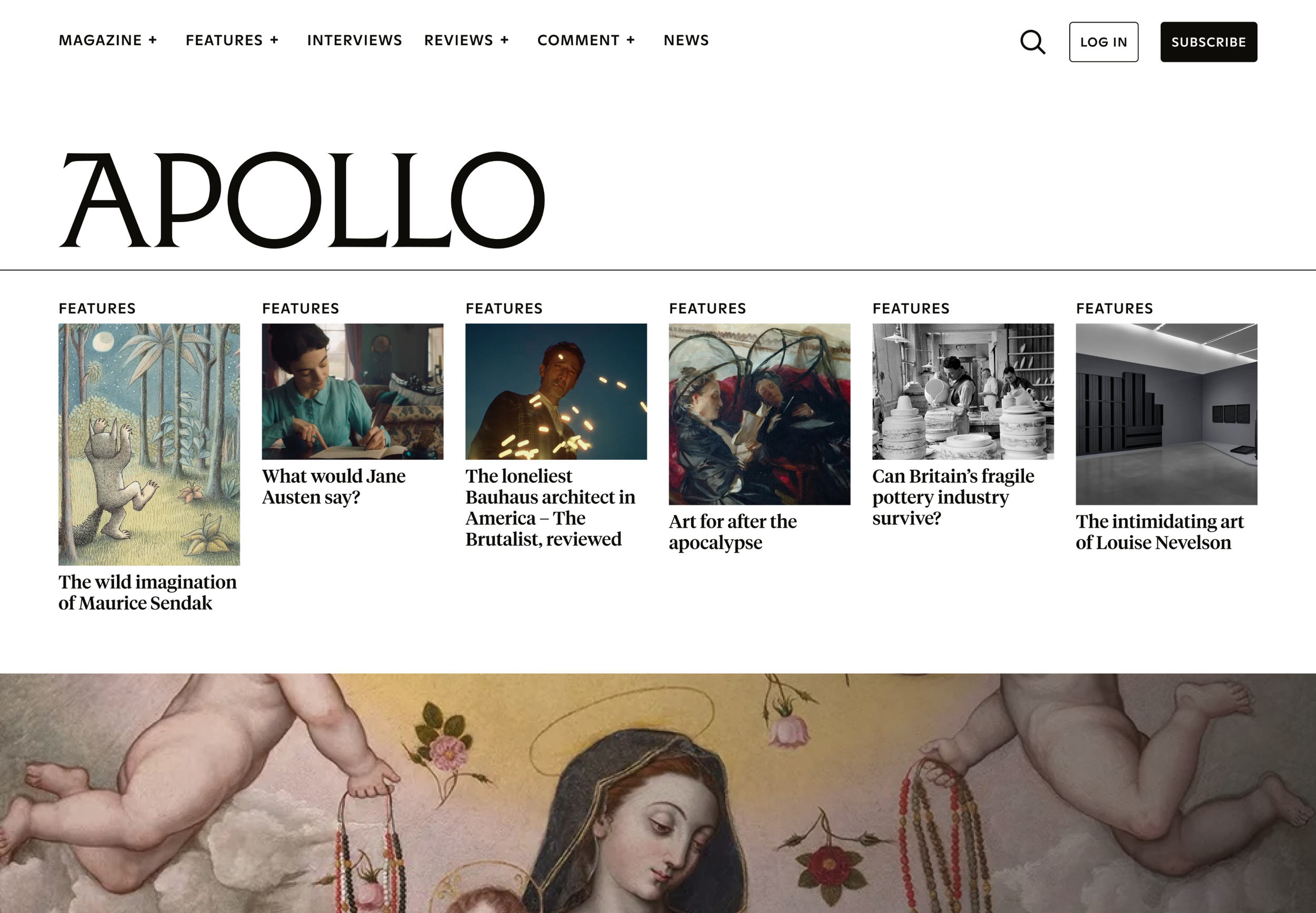Screen dimensions: 1316x913
Task: Click the Log In button
Action: [x=1104, y=42]
